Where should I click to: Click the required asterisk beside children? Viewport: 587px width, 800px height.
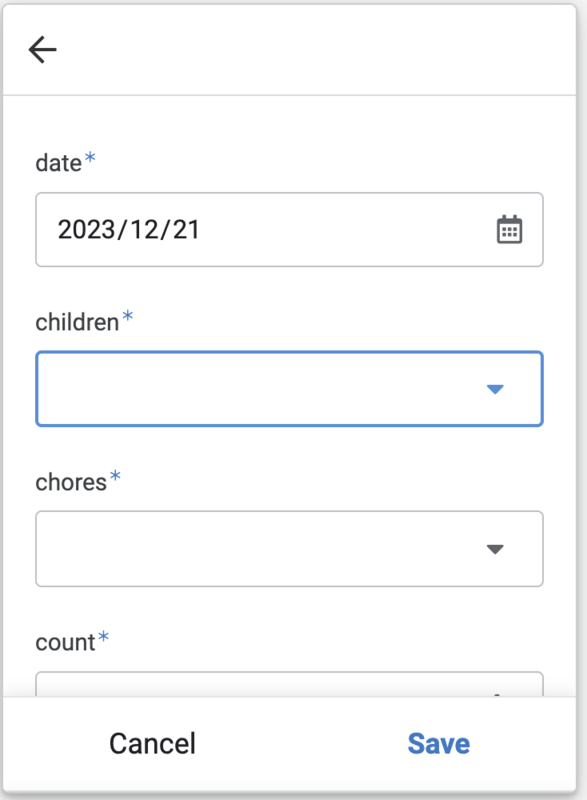coord(127,316)
